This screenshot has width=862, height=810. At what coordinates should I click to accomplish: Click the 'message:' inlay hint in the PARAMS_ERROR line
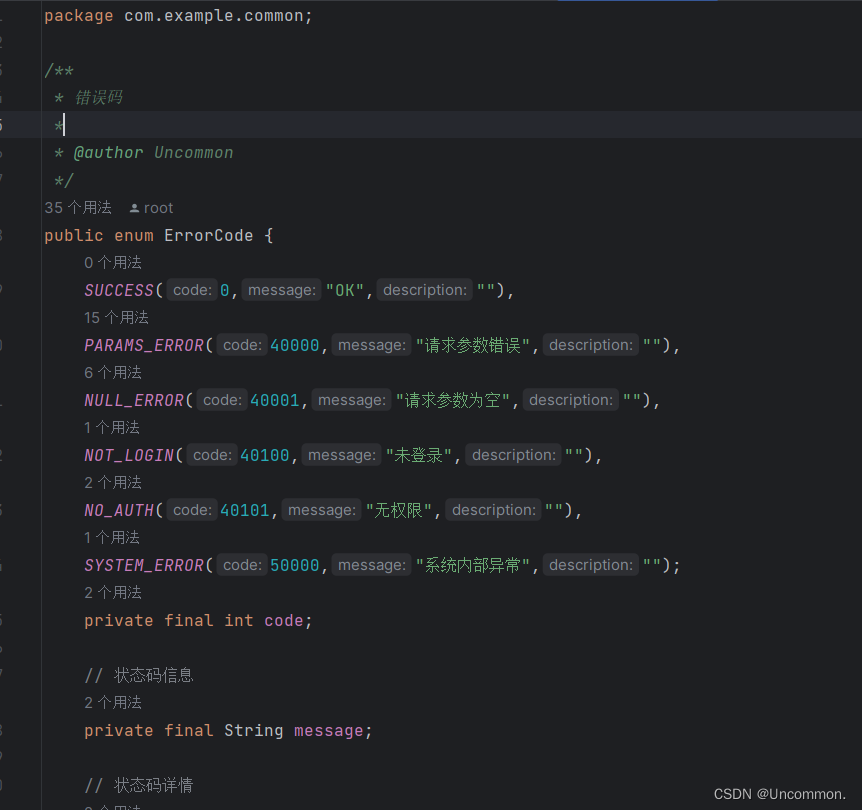click(372, 345)
